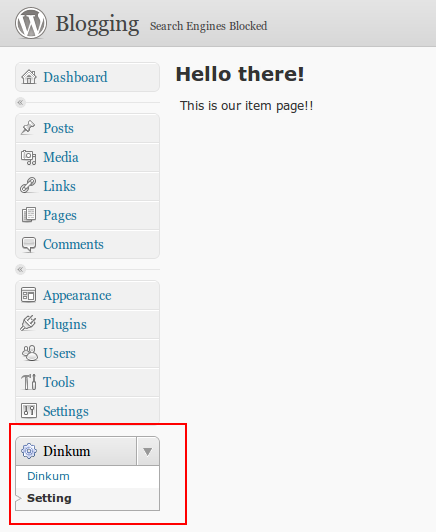Click the Tools wrench icon
436x532 pixels.
click(x=29, y=382)
